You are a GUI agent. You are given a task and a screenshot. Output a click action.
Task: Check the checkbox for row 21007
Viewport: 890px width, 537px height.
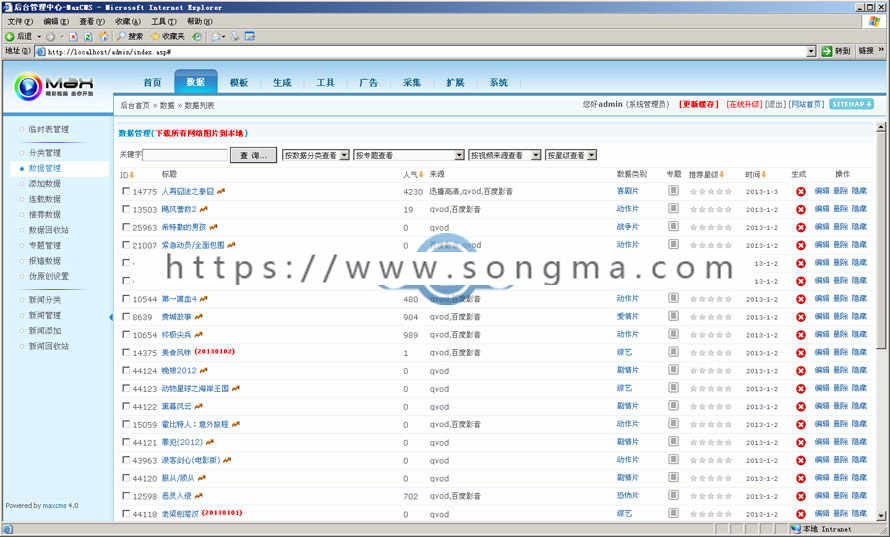[126, 245]
